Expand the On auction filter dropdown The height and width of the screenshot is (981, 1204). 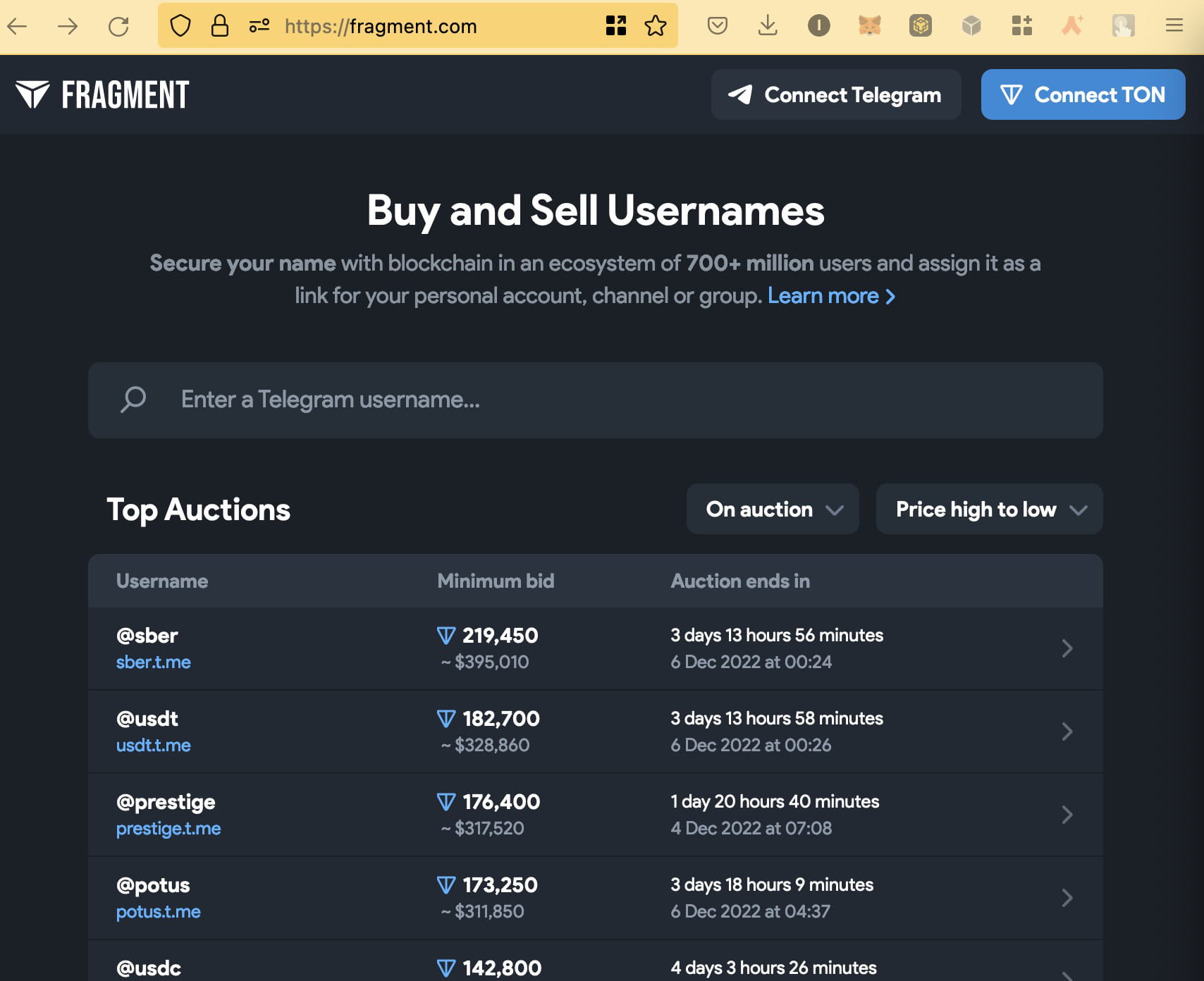pyautogui.click(x=773, y=509)
